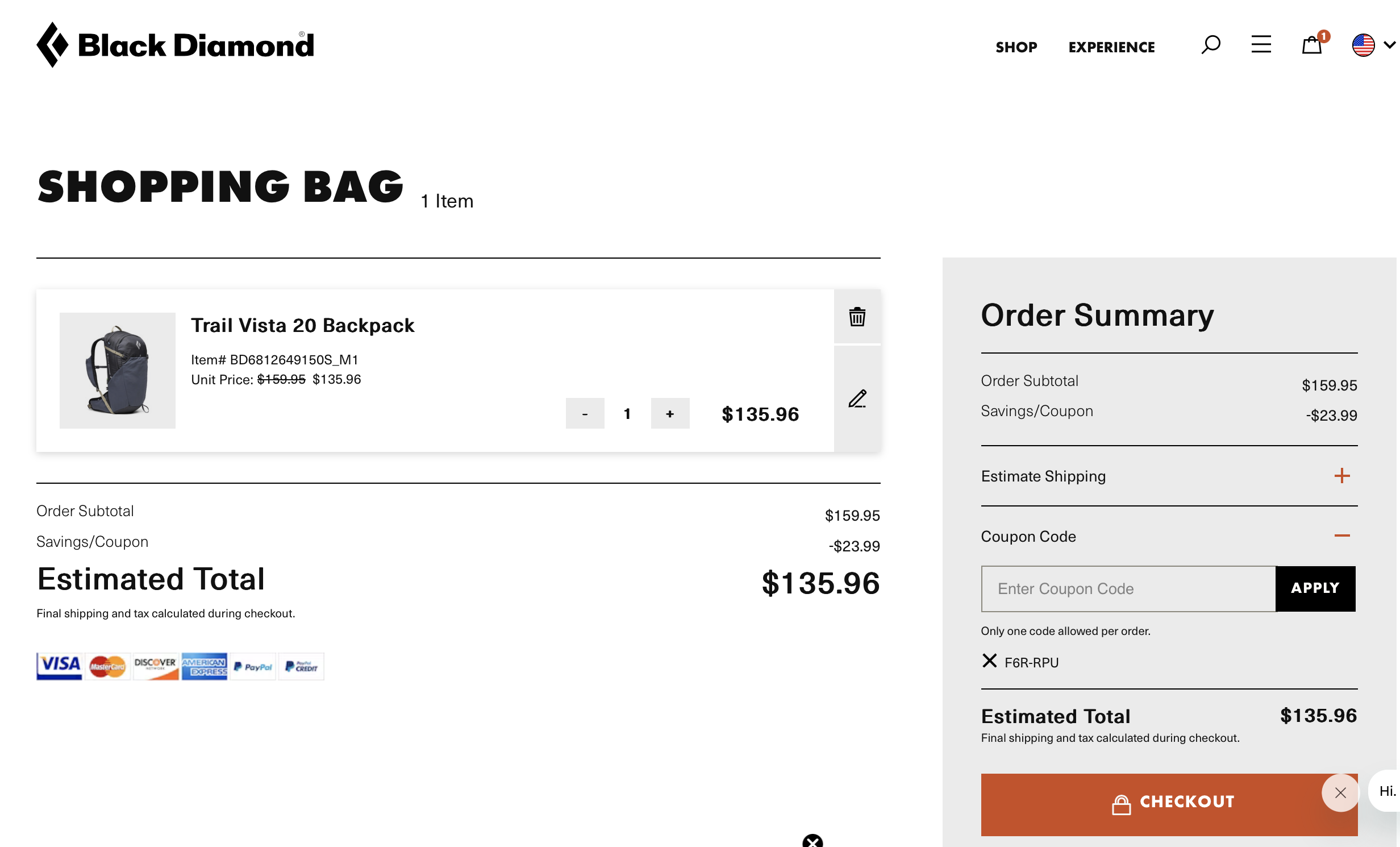Collapse the Coupon Code section
1400x847 pixels.
pos(1342,535)
